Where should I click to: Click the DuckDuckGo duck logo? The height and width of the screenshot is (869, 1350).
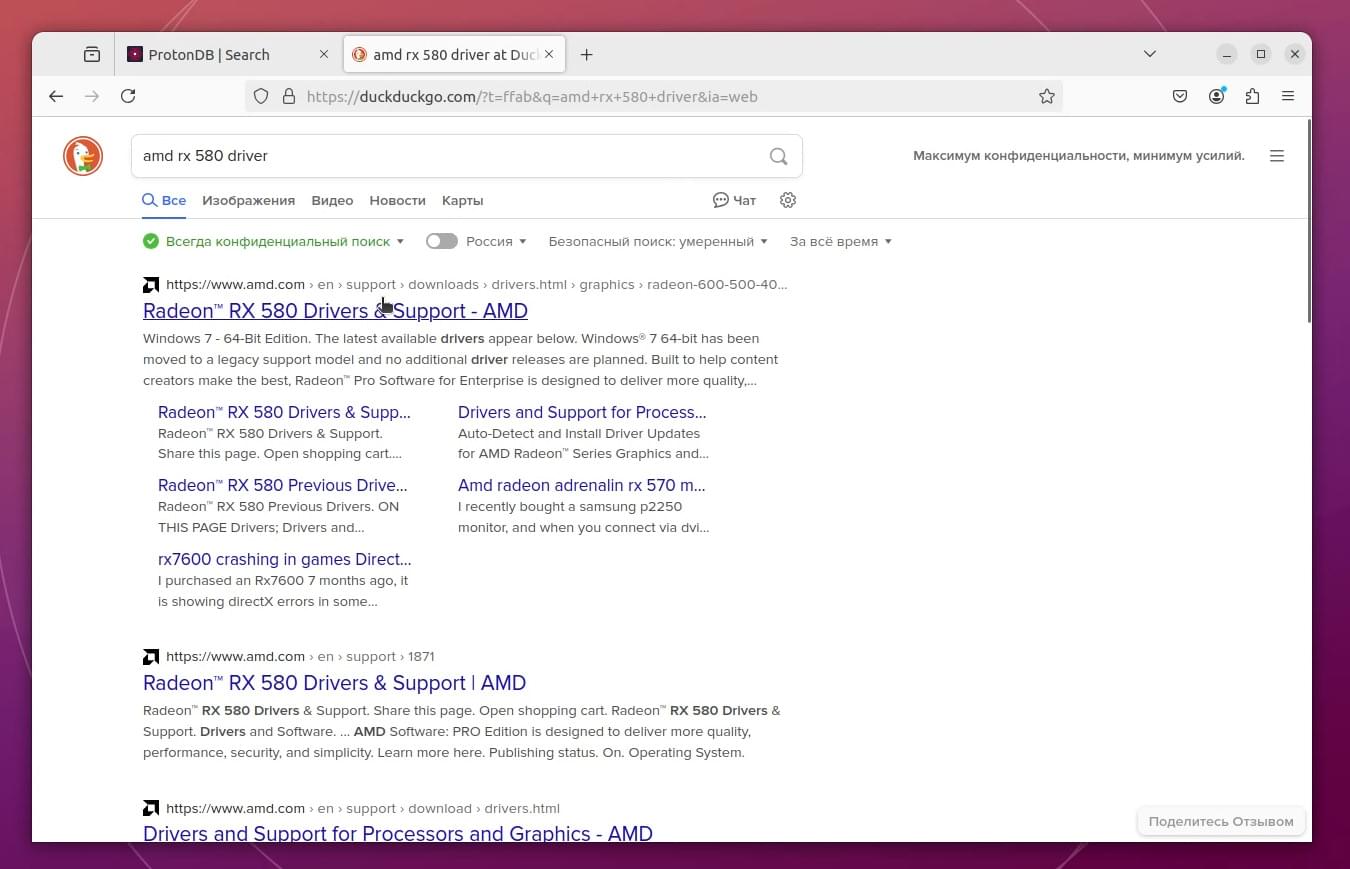pyautogui.click(x=83, y=156)
